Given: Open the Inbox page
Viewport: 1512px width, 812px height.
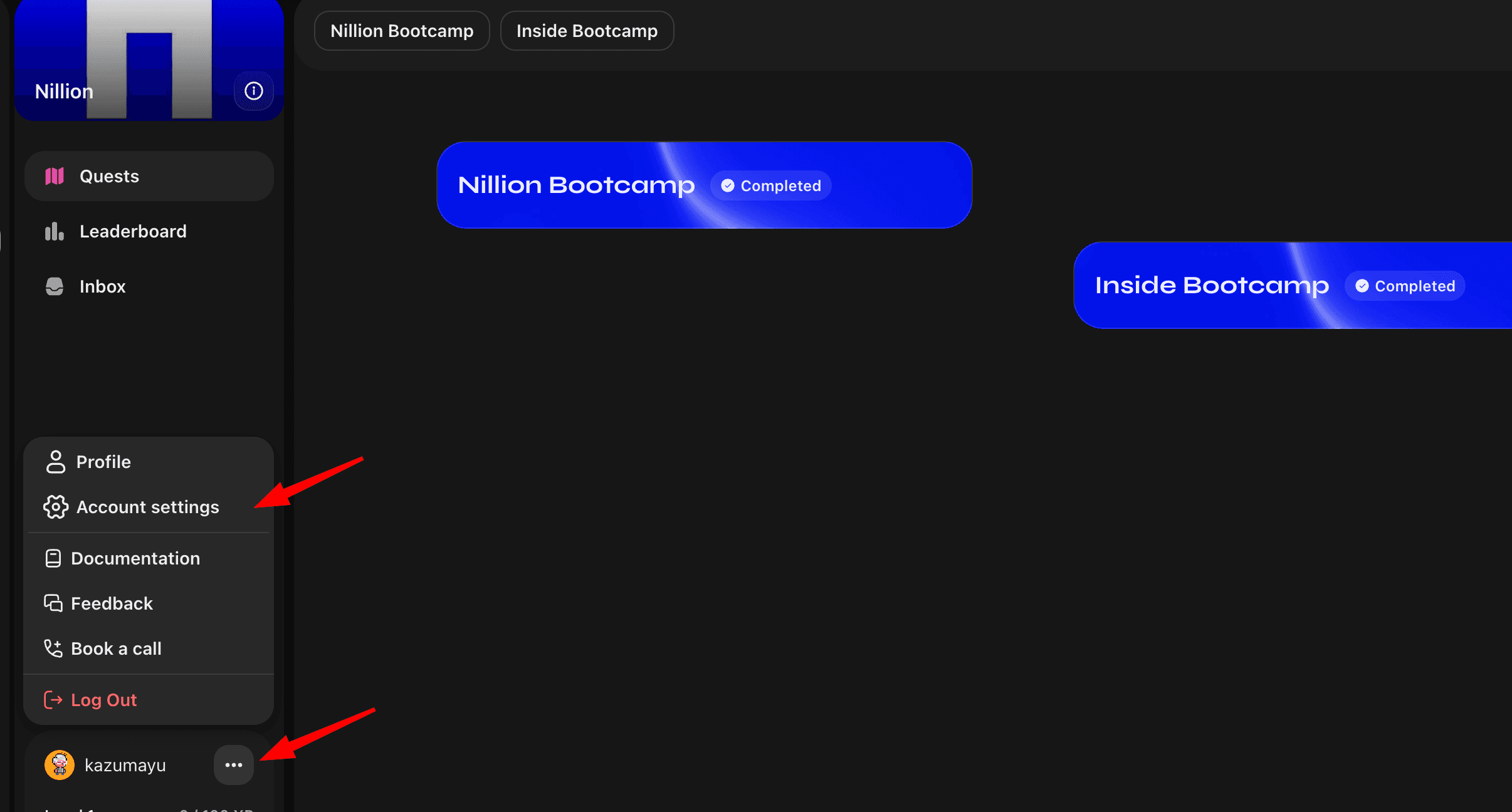Looking at the screenshot, I should pyautogui.click(x=149, y=286).
